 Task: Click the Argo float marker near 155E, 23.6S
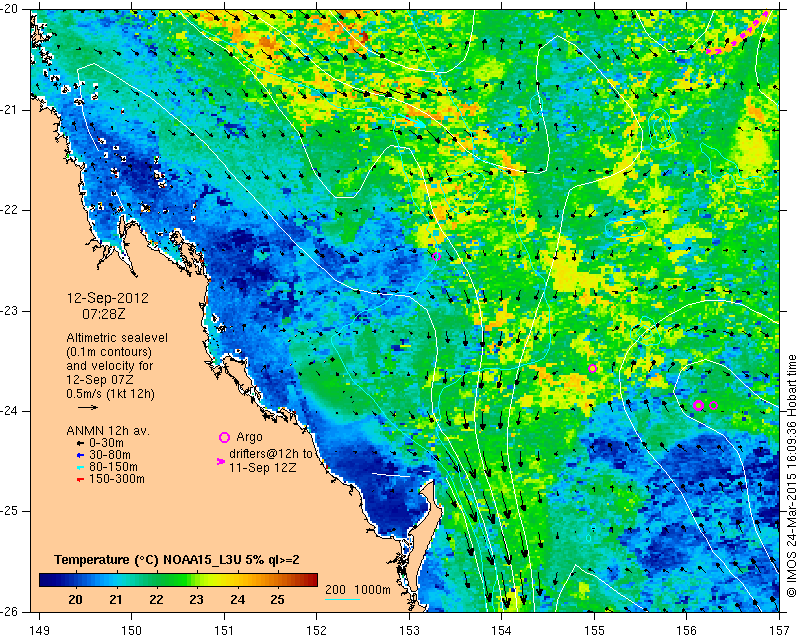[x=592, y=368]
